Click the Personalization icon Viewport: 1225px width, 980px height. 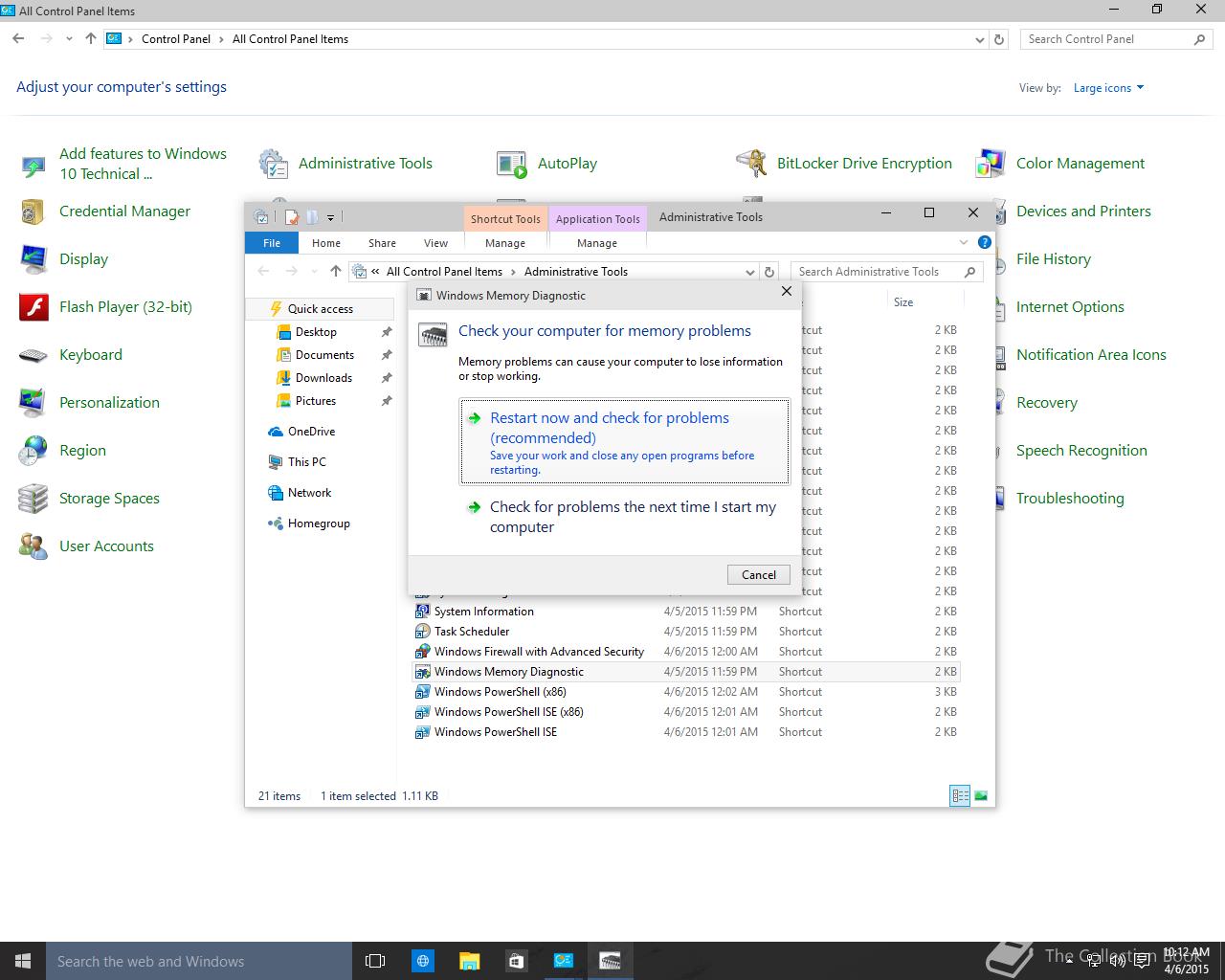coord(33,403)
